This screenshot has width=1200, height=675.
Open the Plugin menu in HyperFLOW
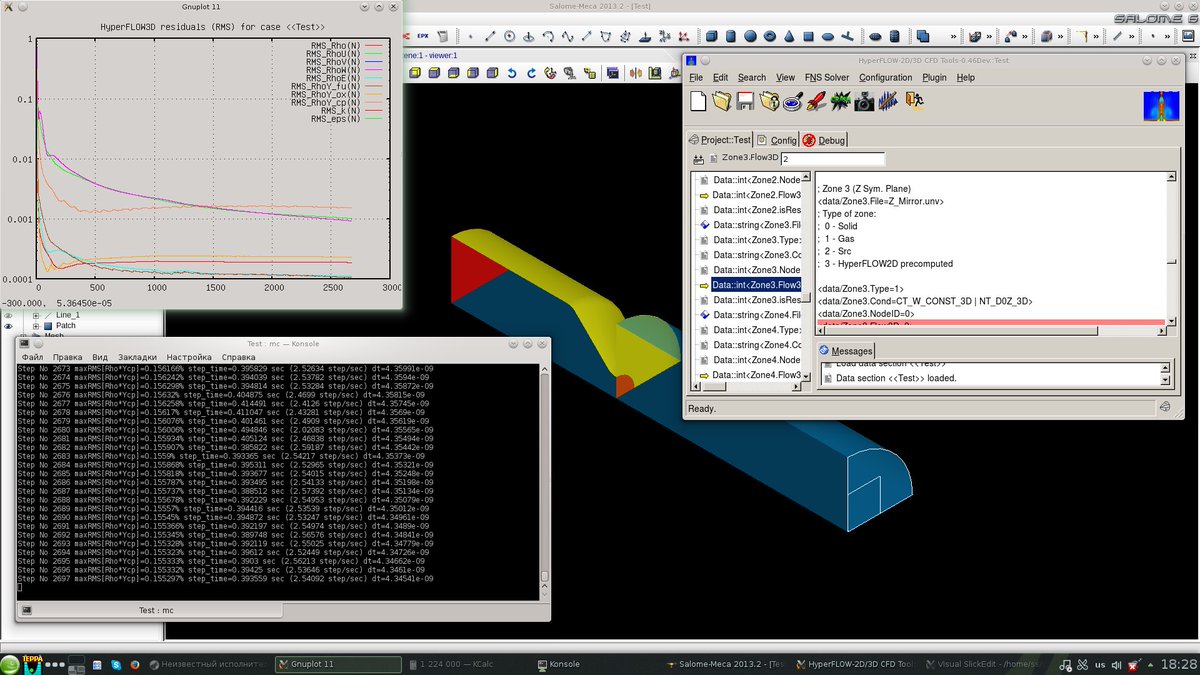[x=934, y=77]
